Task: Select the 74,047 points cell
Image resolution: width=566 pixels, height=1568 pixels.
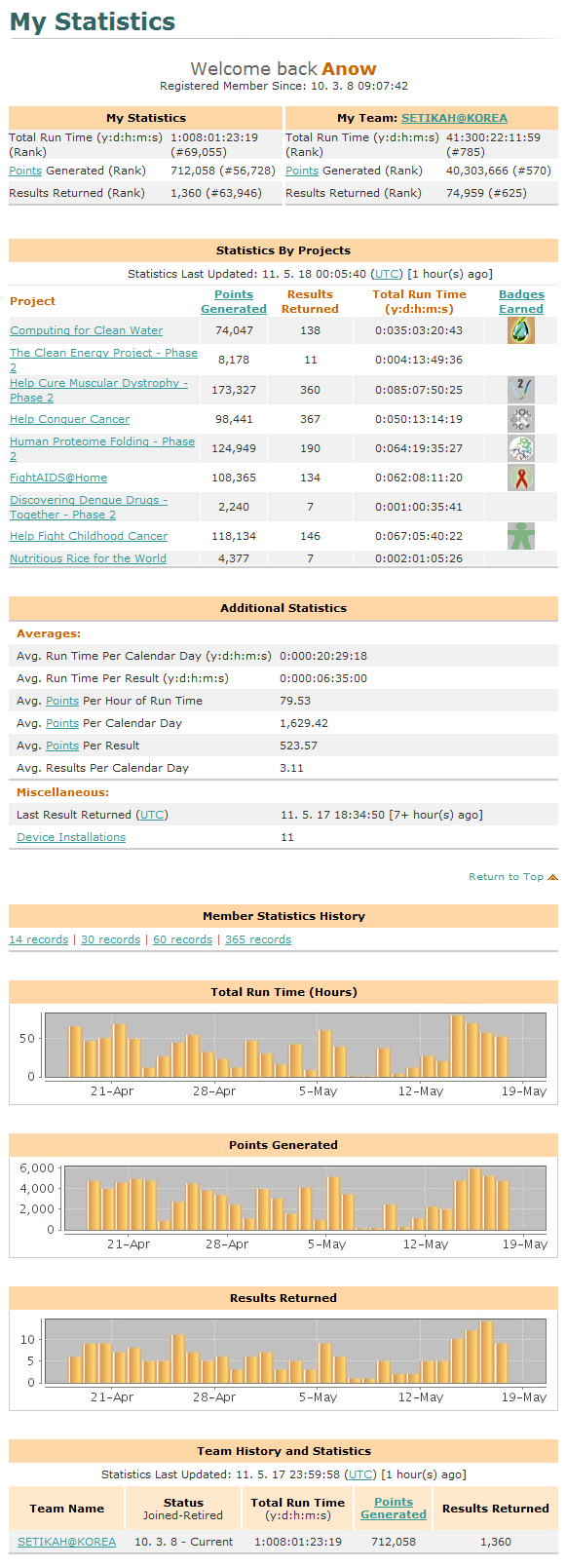Action: [x=234, y=330]
